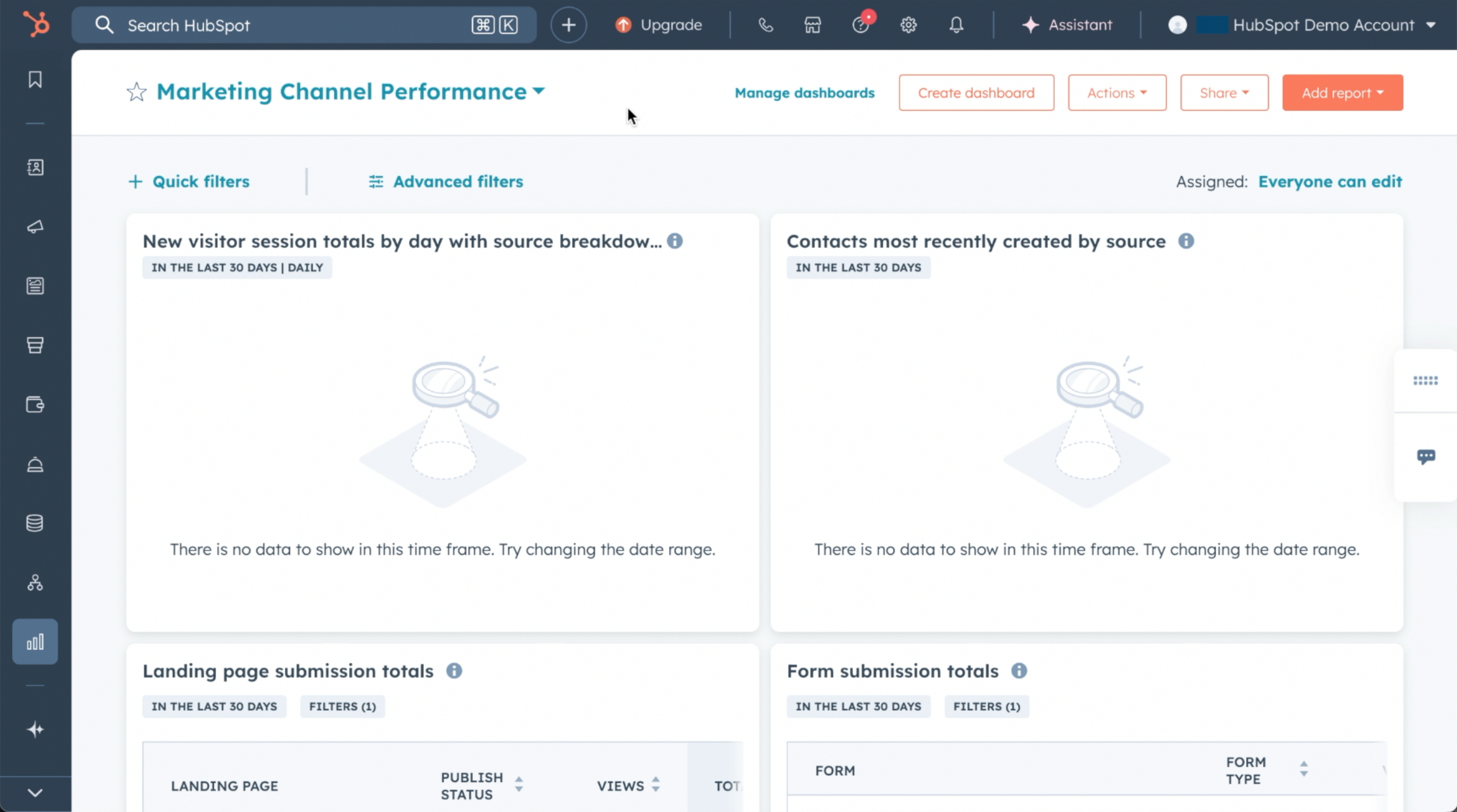Screen dimensions: 1457x812
Task: Toggle sort on the VIEWS column
Action: [x=656, y=785]
